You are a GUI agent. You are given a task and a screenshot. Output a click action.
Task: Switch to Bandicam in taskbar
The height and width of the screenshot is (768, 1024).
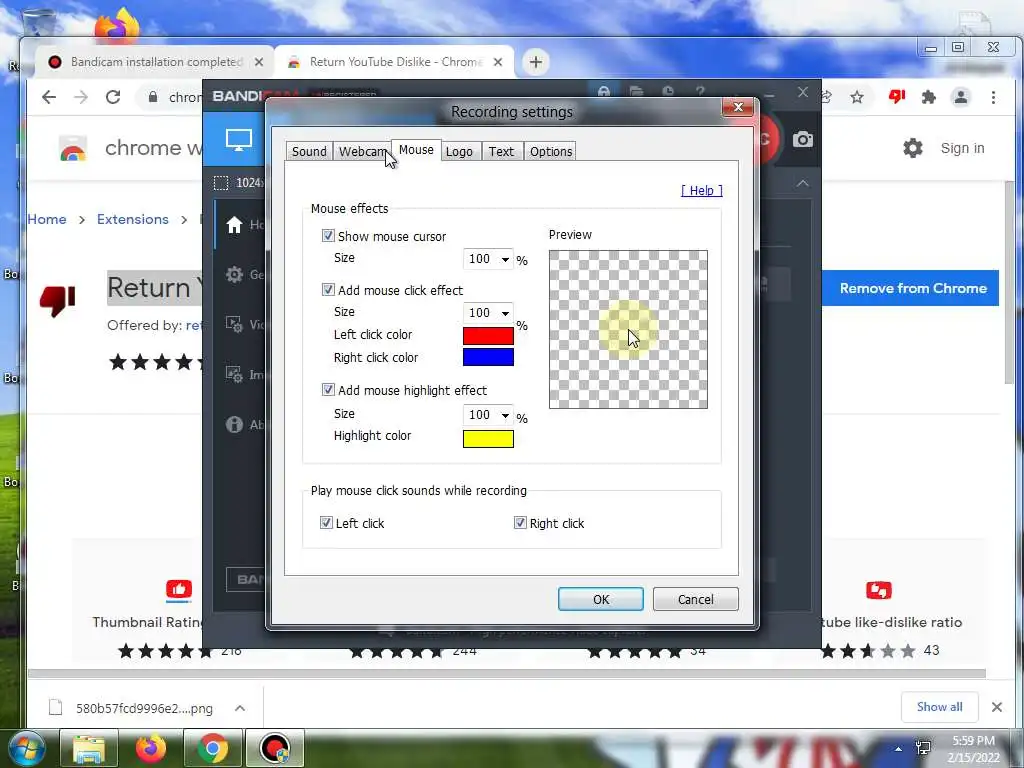pyautogui.click(x=275, y=748)
